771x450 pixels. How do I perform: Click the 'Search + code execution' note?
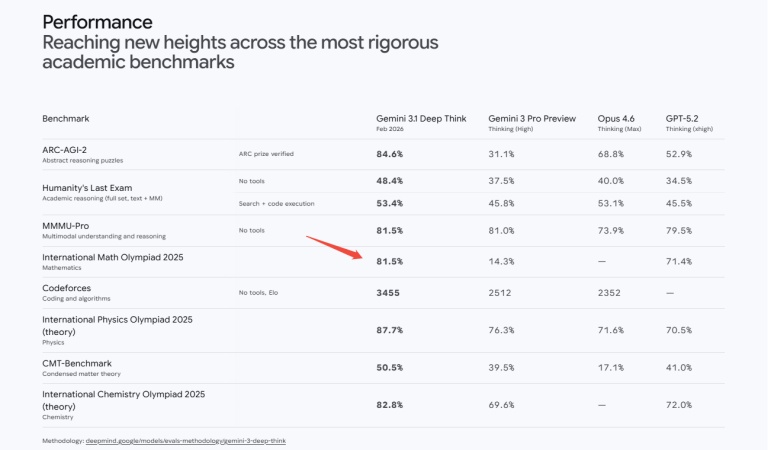point(276,204)
